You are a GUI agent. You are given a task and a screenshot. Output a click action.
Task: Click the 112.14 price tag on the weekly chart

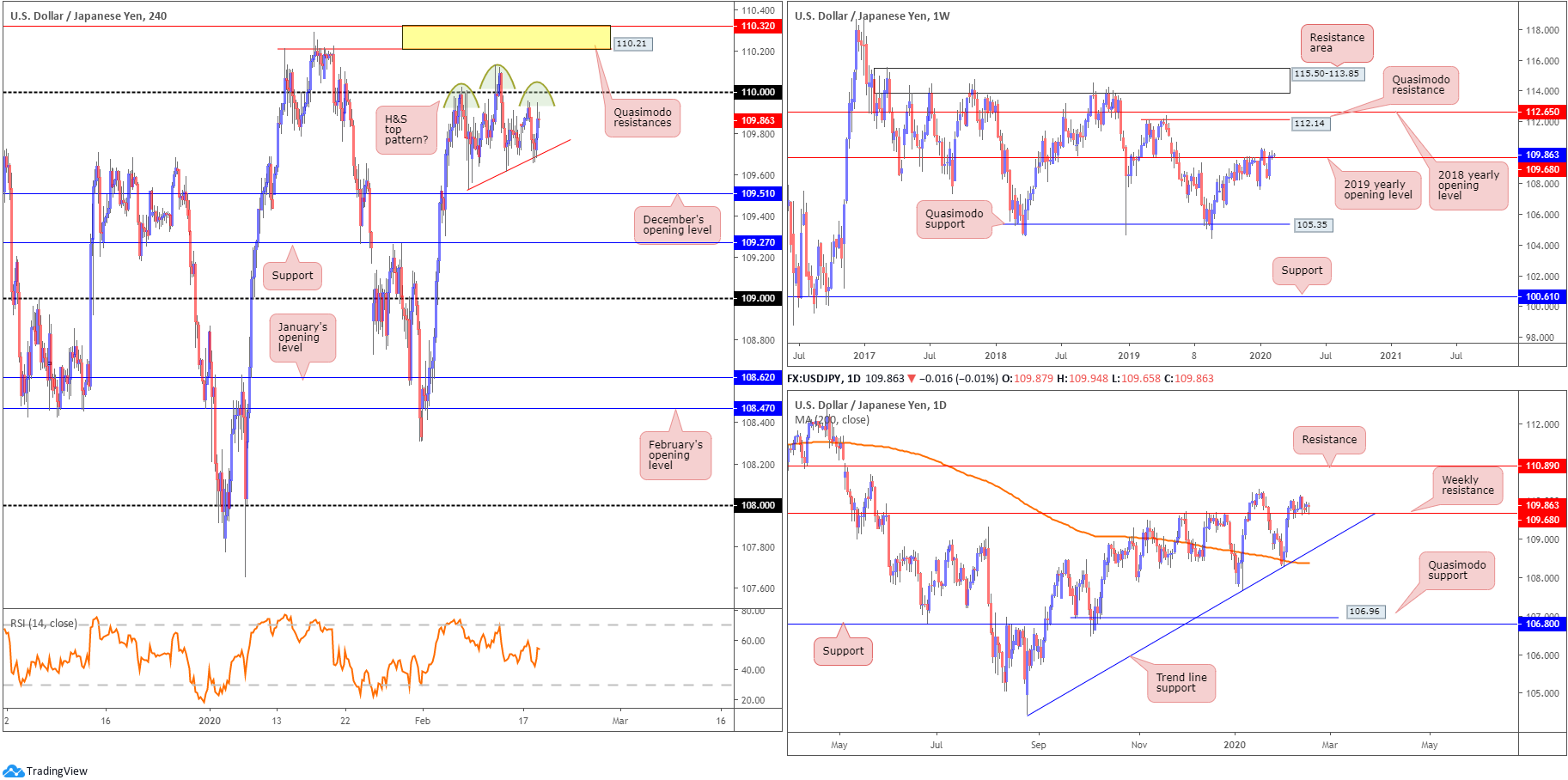(1309, 124)
